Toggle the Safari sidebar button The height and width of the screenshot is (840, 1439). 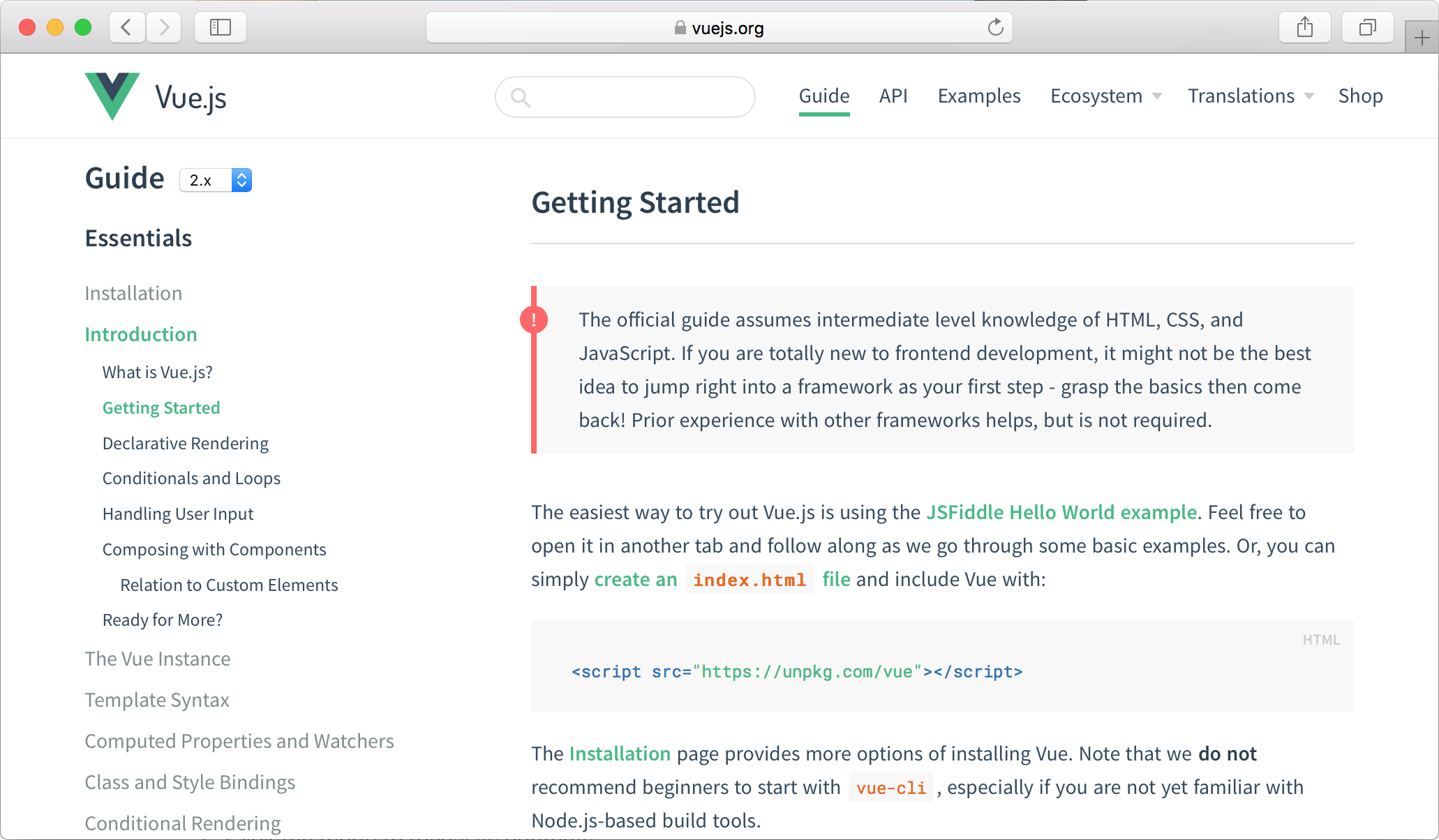[x=221, y=27]
